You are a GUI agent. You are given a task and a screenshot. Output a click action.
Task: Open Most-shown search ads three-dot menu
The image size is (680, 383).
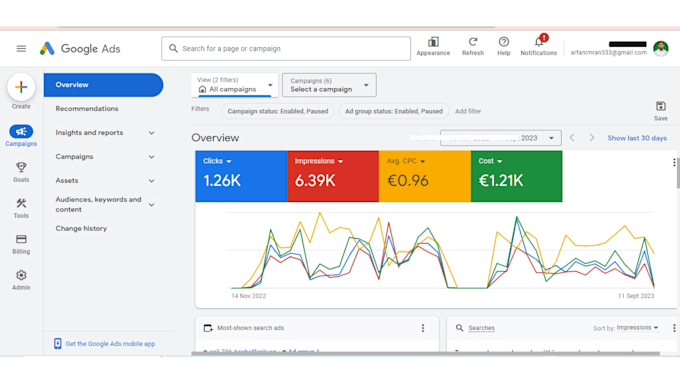tap(423, 328)
